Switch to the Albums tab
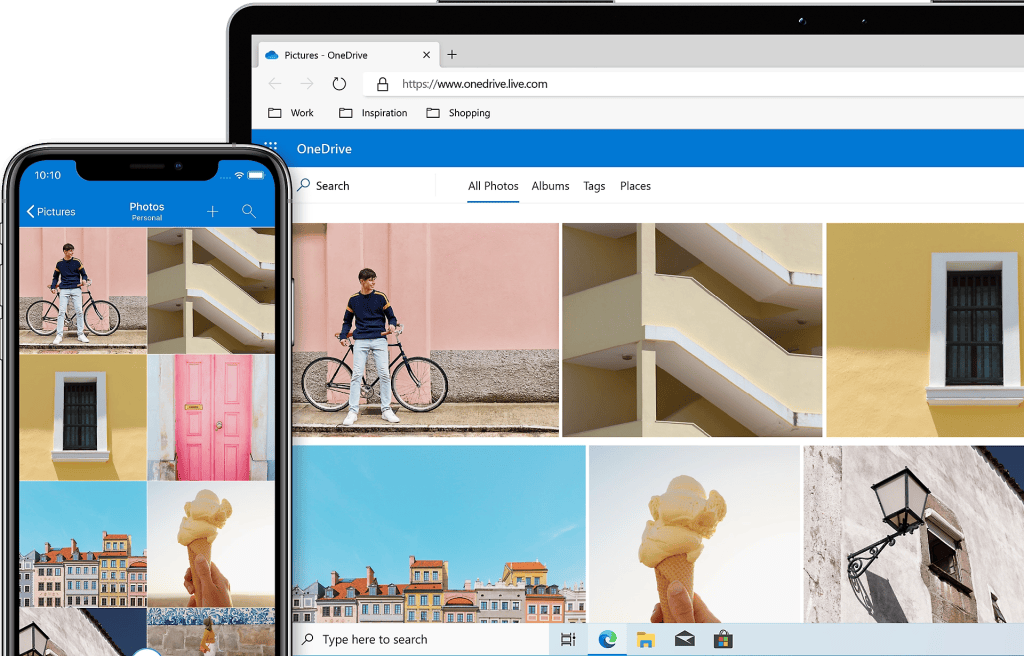The width and height of the screenshot is (1024, 656). pos(550,186)
